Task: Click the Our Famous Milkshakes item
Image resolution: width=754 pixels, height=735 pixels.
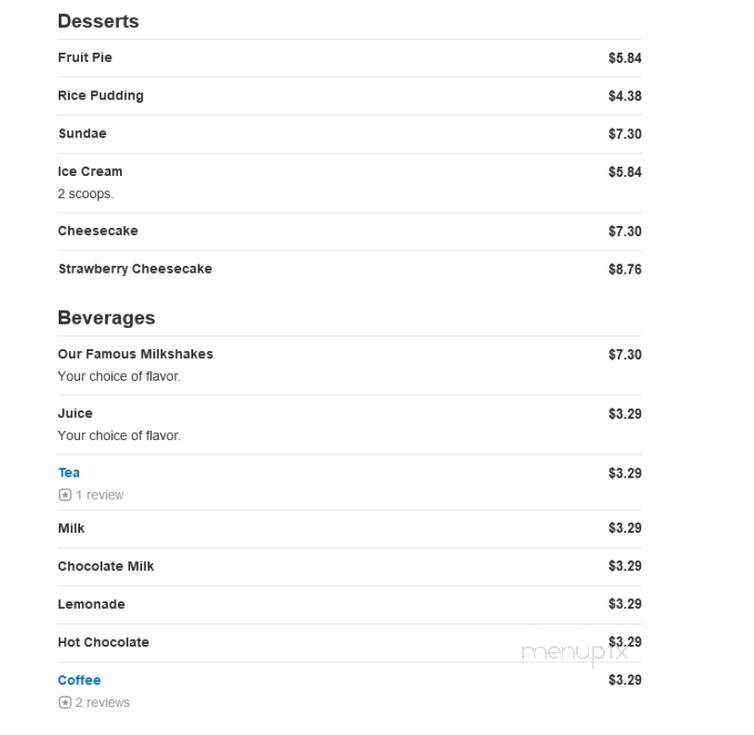Action: pyautogui.click(x=135, y=354)
